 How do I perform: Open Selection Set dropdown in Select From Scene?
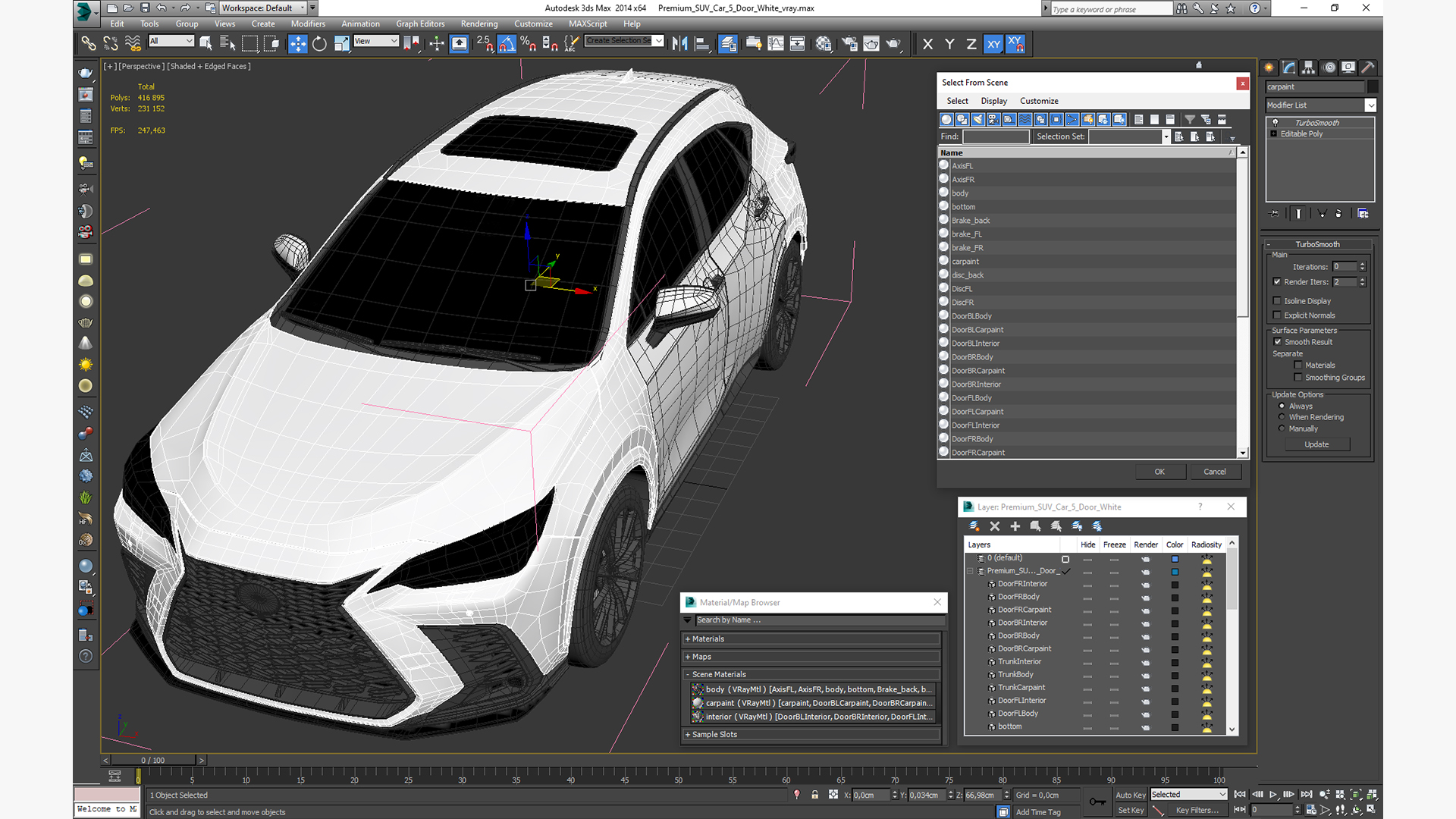pos(1166,136)
